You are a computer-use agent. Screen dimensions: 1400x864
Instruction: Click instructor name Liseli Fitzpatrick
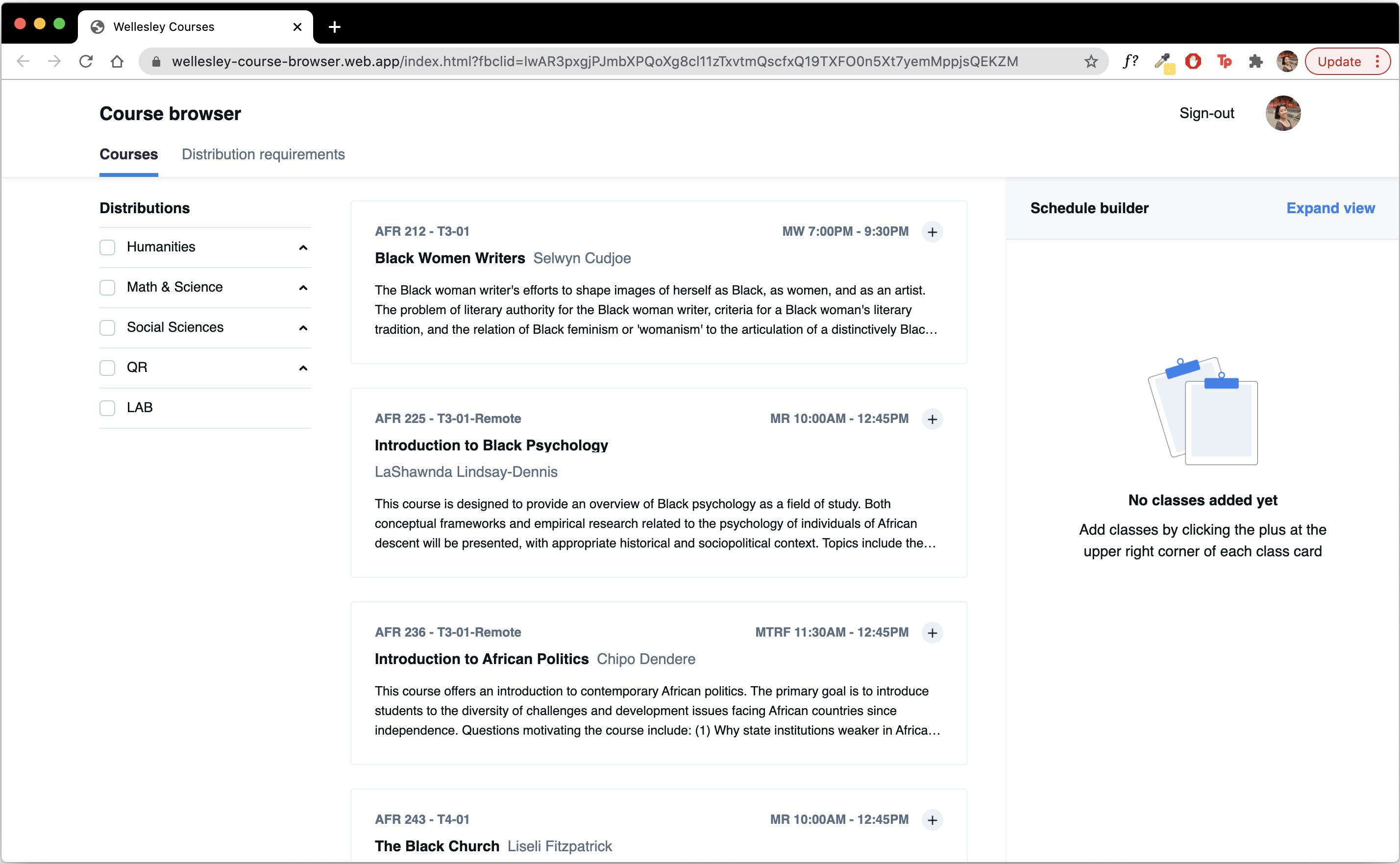[559, 846]
